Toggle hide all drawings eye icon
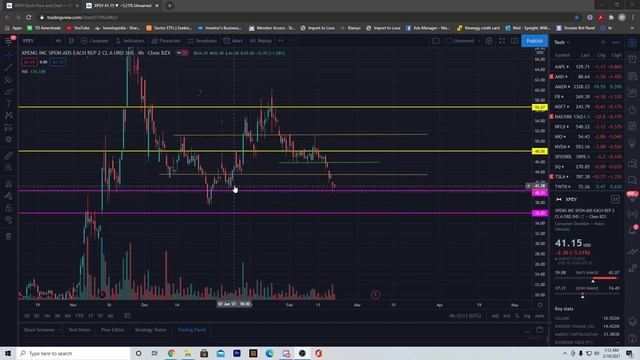640x360 pixels. 8,220
